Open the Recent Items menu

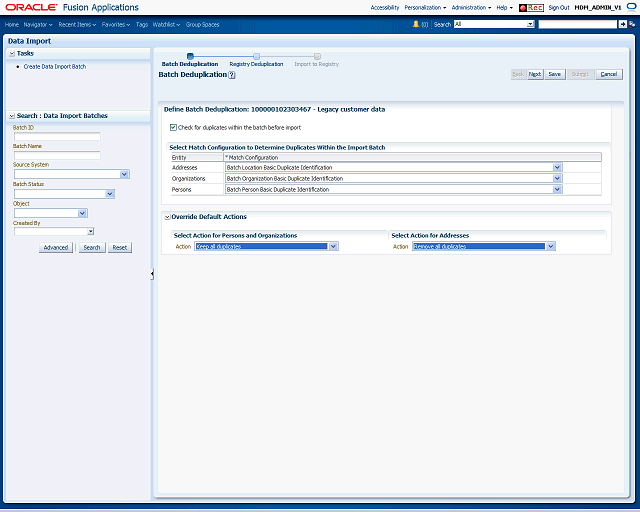point(77,24)
